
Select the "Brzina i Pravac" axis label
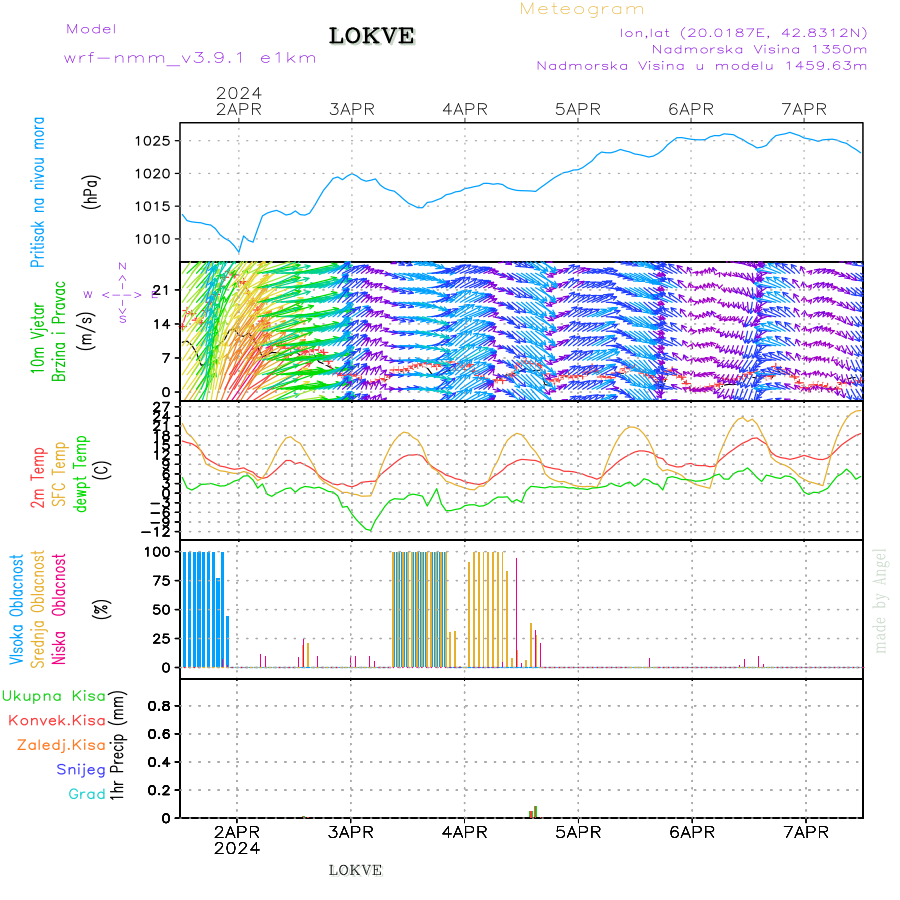coord(59,331)
